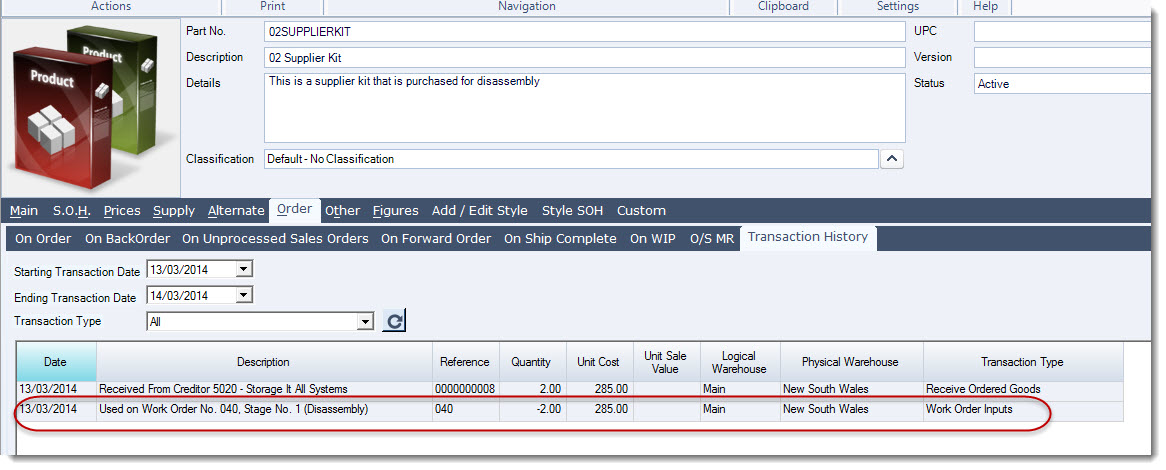Select the 'Received From Creditor 5020' row
This screenshot has width=1166, height=470.
tap(570, 389)
